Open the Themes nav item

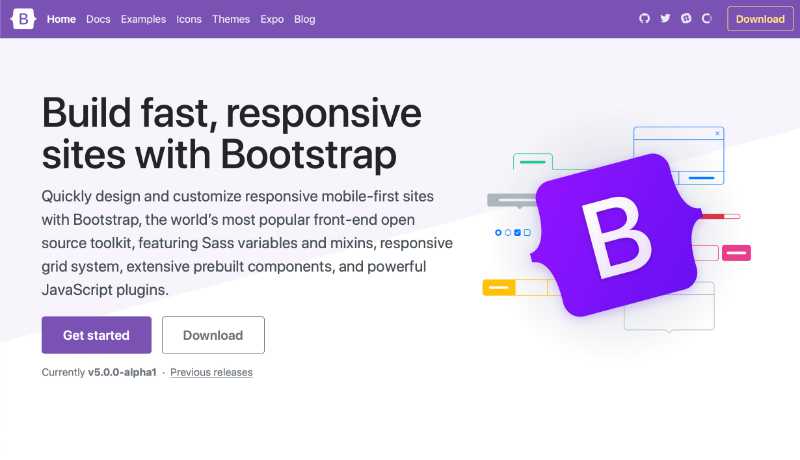(231, 19)
